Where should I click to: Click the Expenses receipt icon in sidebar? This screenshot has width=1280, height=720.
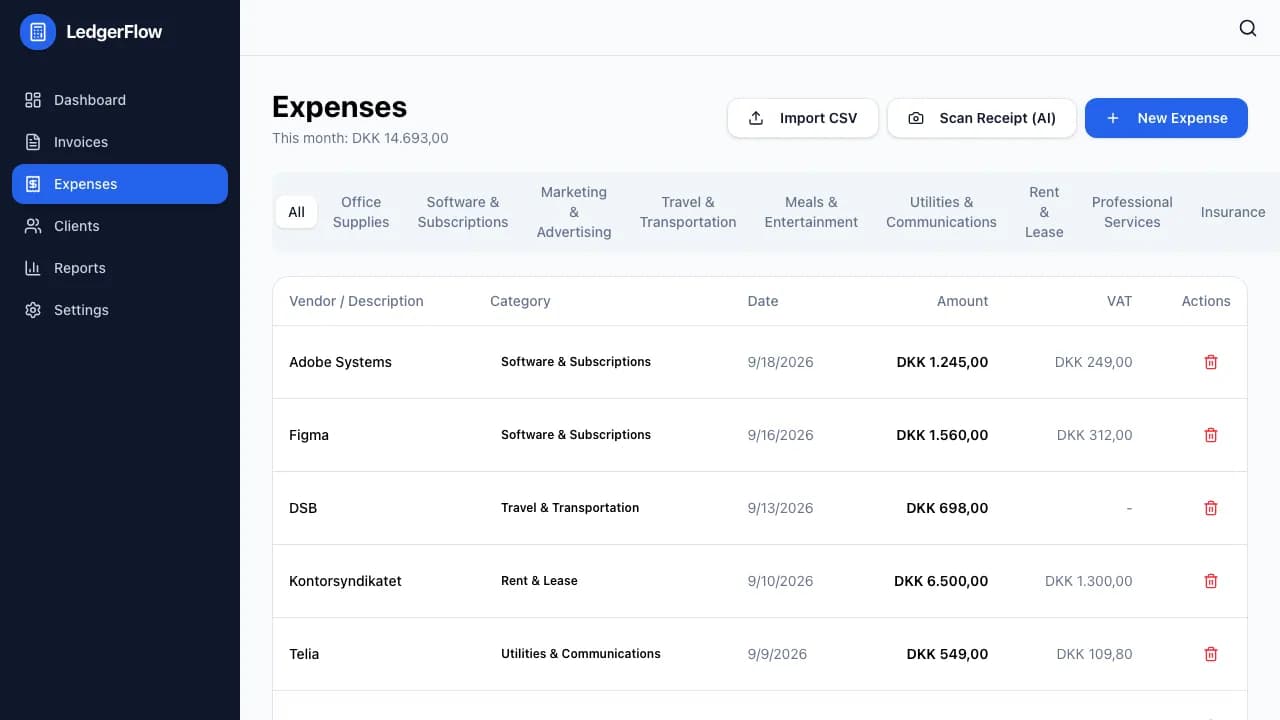33,184
